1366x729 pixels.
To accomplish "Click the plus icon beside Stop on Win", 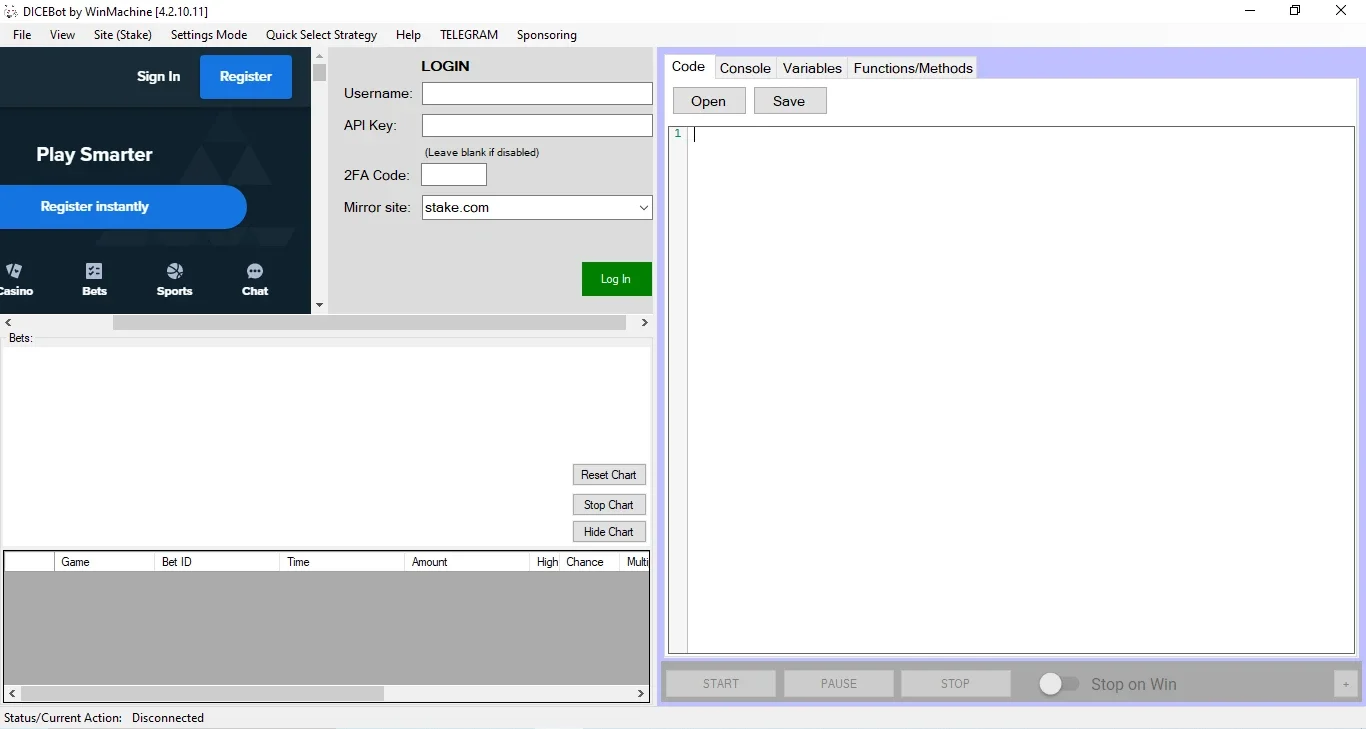I will click(x=1346, y=684).
